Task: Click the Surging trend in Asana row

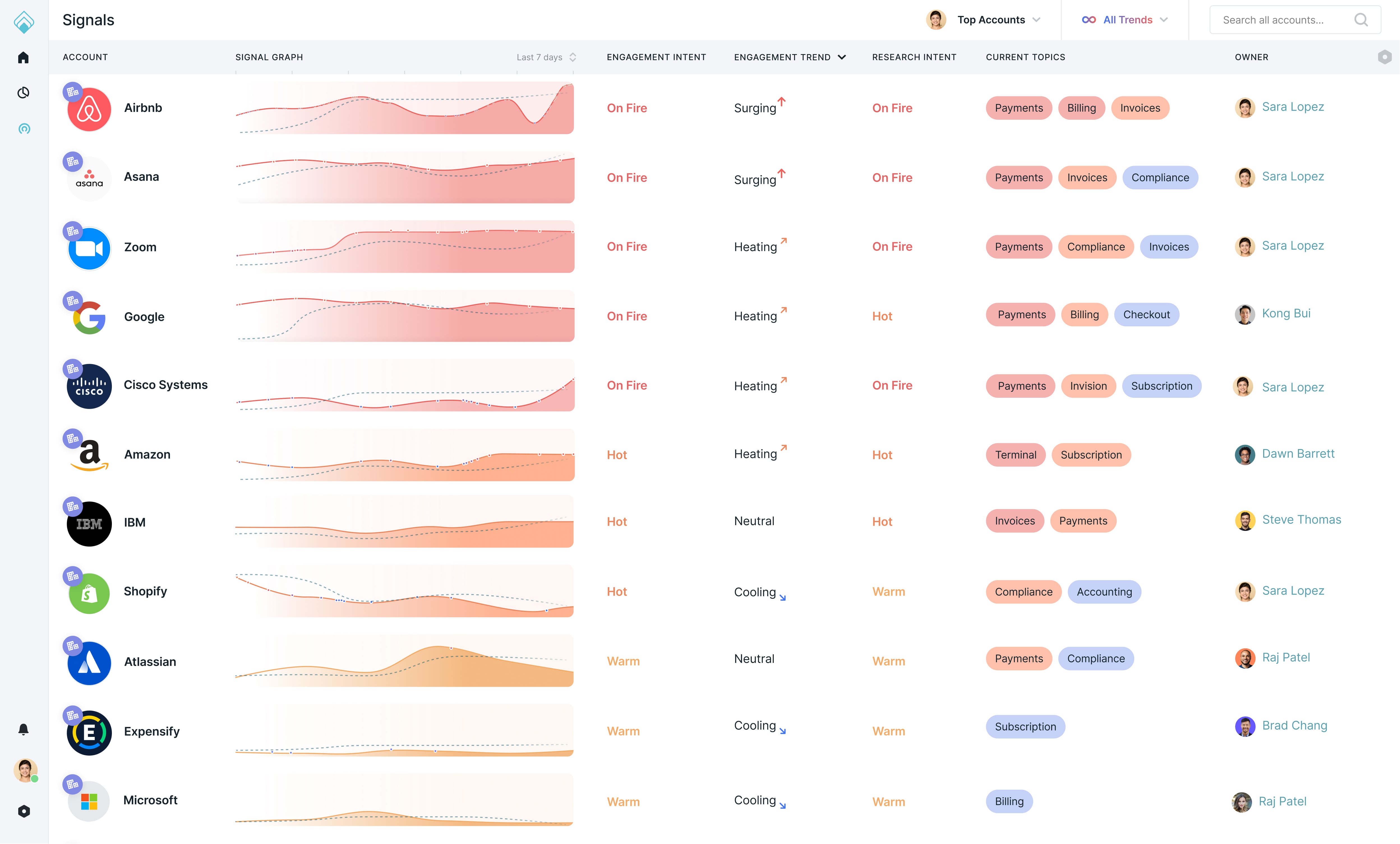Action: [760, 178]
